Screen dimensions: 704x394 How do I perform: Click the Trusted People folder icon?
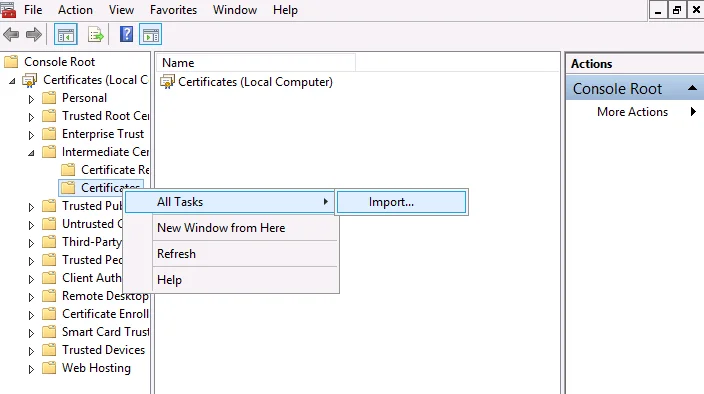[x=49, y=260]
